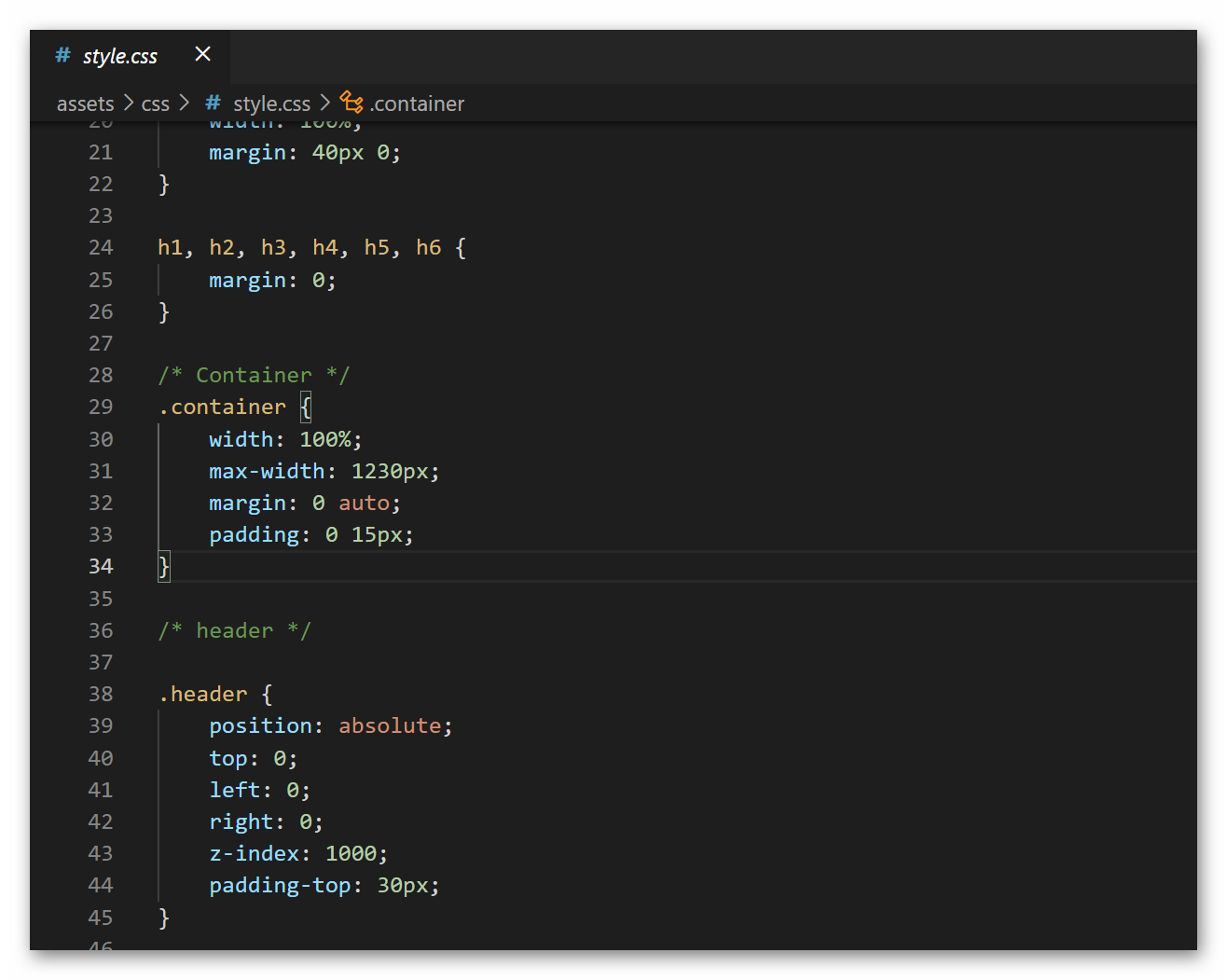Open css folder in breadcrumb

click(156, 104)
